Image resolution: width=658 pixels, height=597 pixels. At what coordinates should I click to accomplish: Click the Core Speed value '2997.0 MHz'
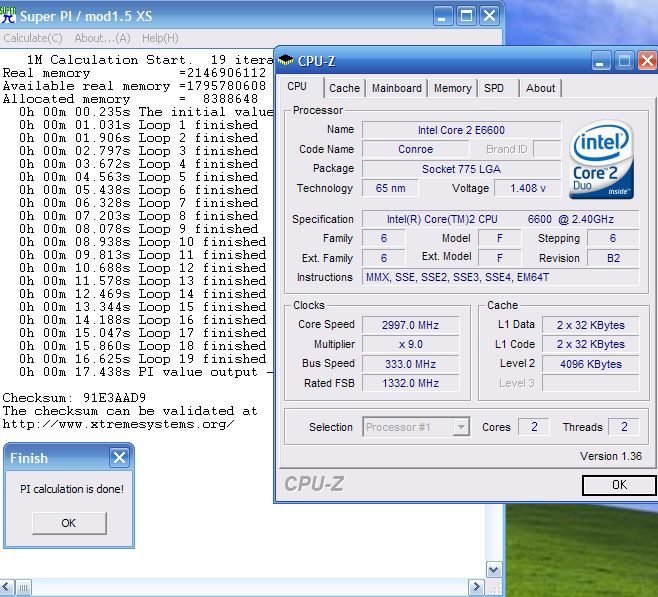(410, 325)
